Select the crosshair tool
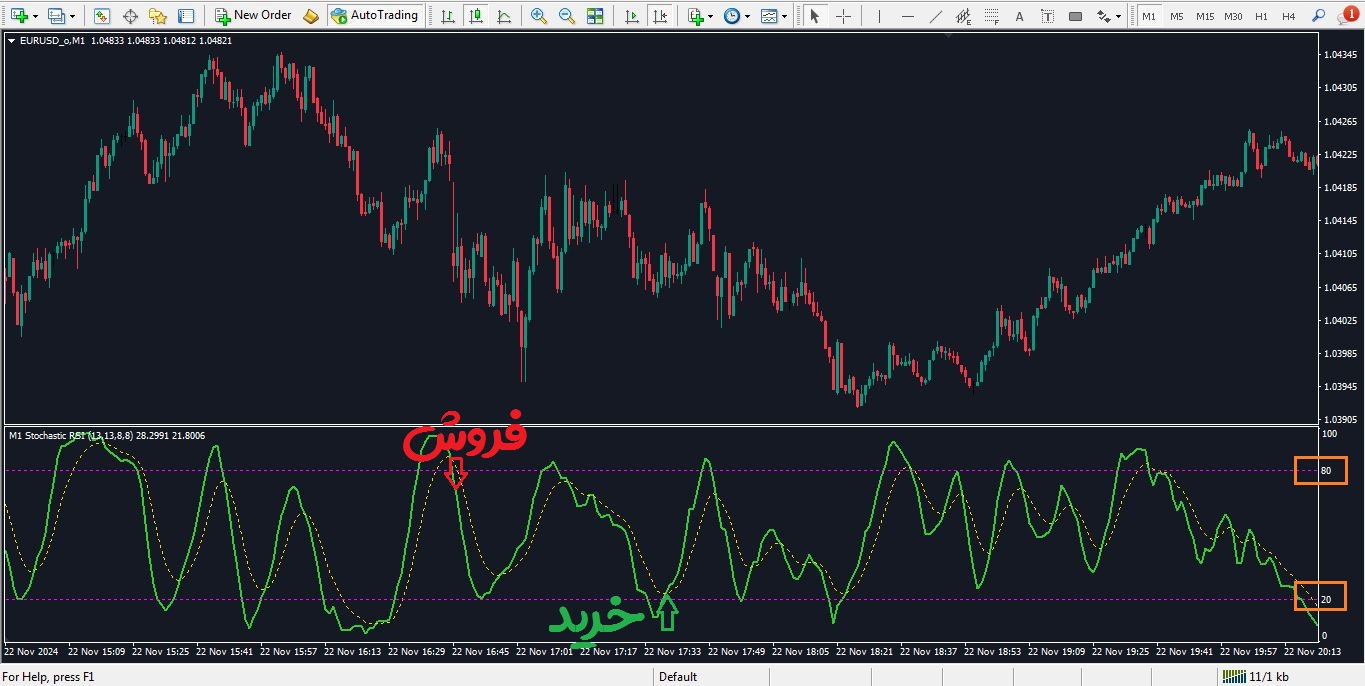Image resolution: width=1365 pixels, height=686 pixels. (843, 16)
